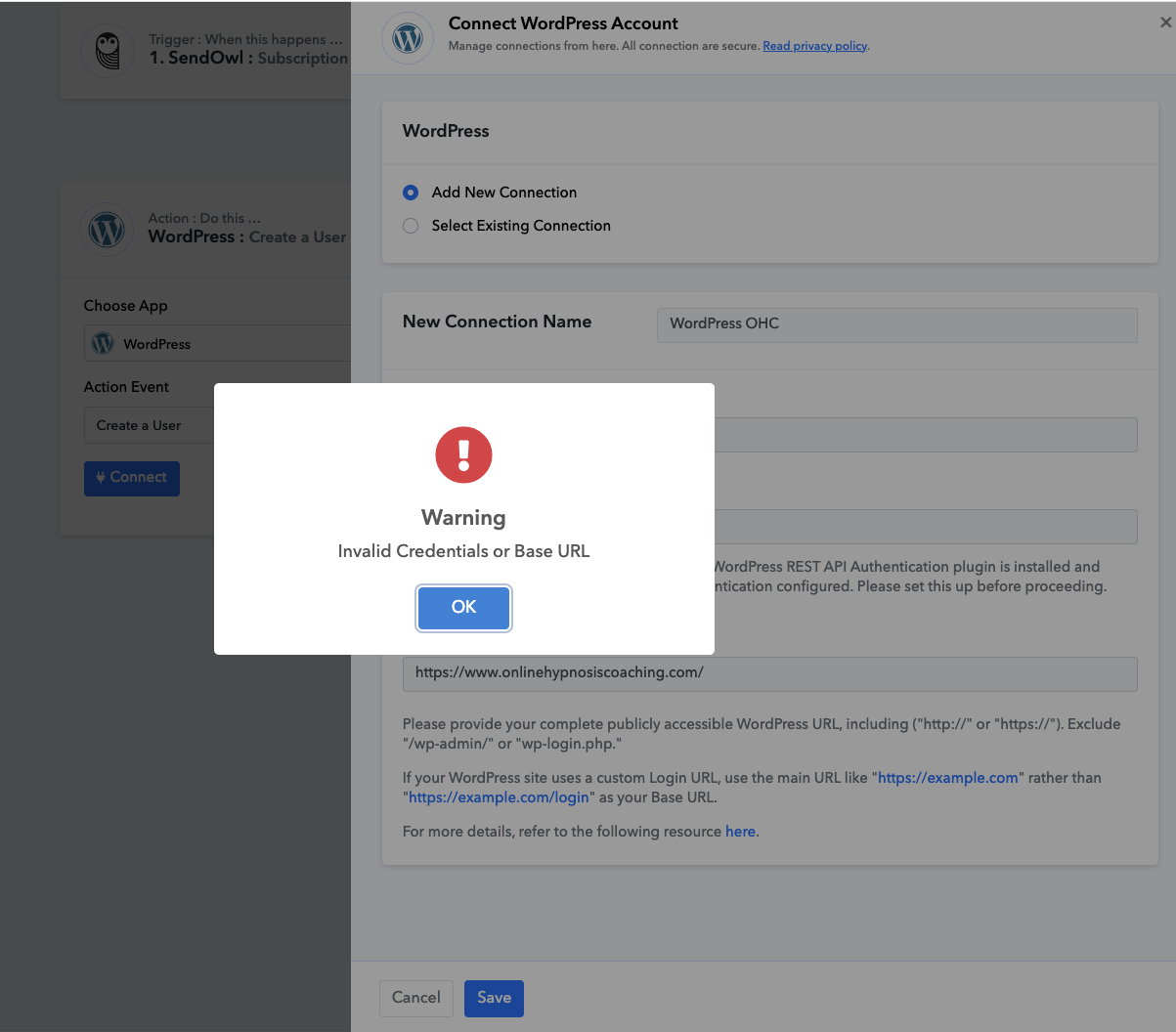Click the SendOwl trigger icon
The width and height of the screenshot is (1176, 1032).
(x=108, y=50)
